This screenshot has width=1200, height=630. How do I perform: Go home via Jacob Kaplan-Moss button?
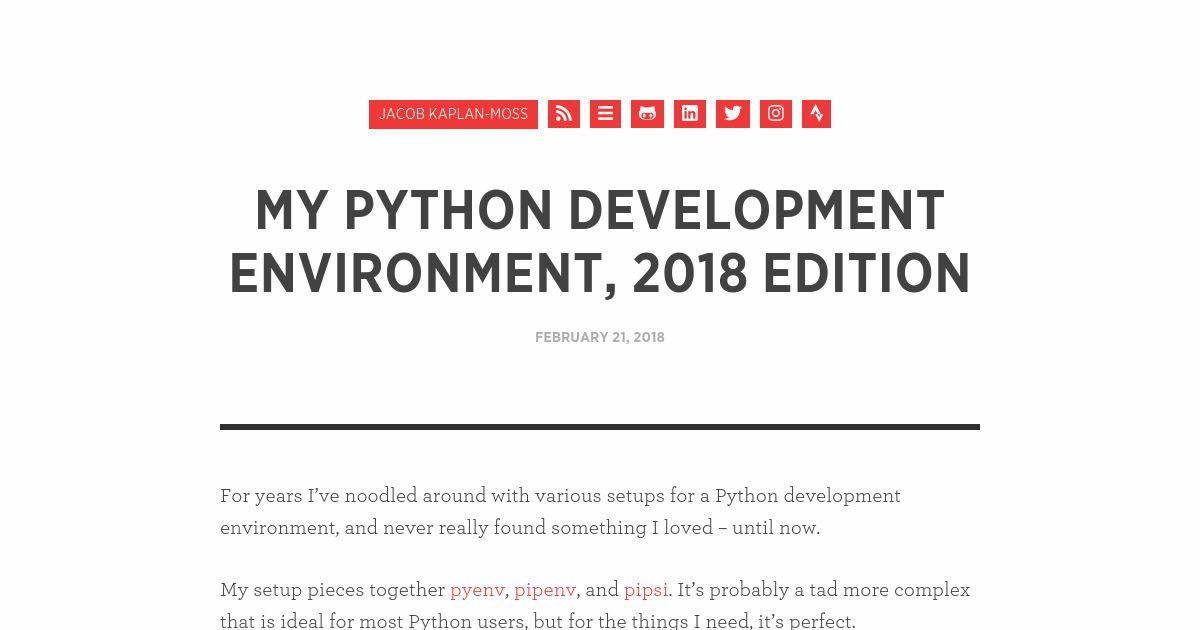pos(453,114)
